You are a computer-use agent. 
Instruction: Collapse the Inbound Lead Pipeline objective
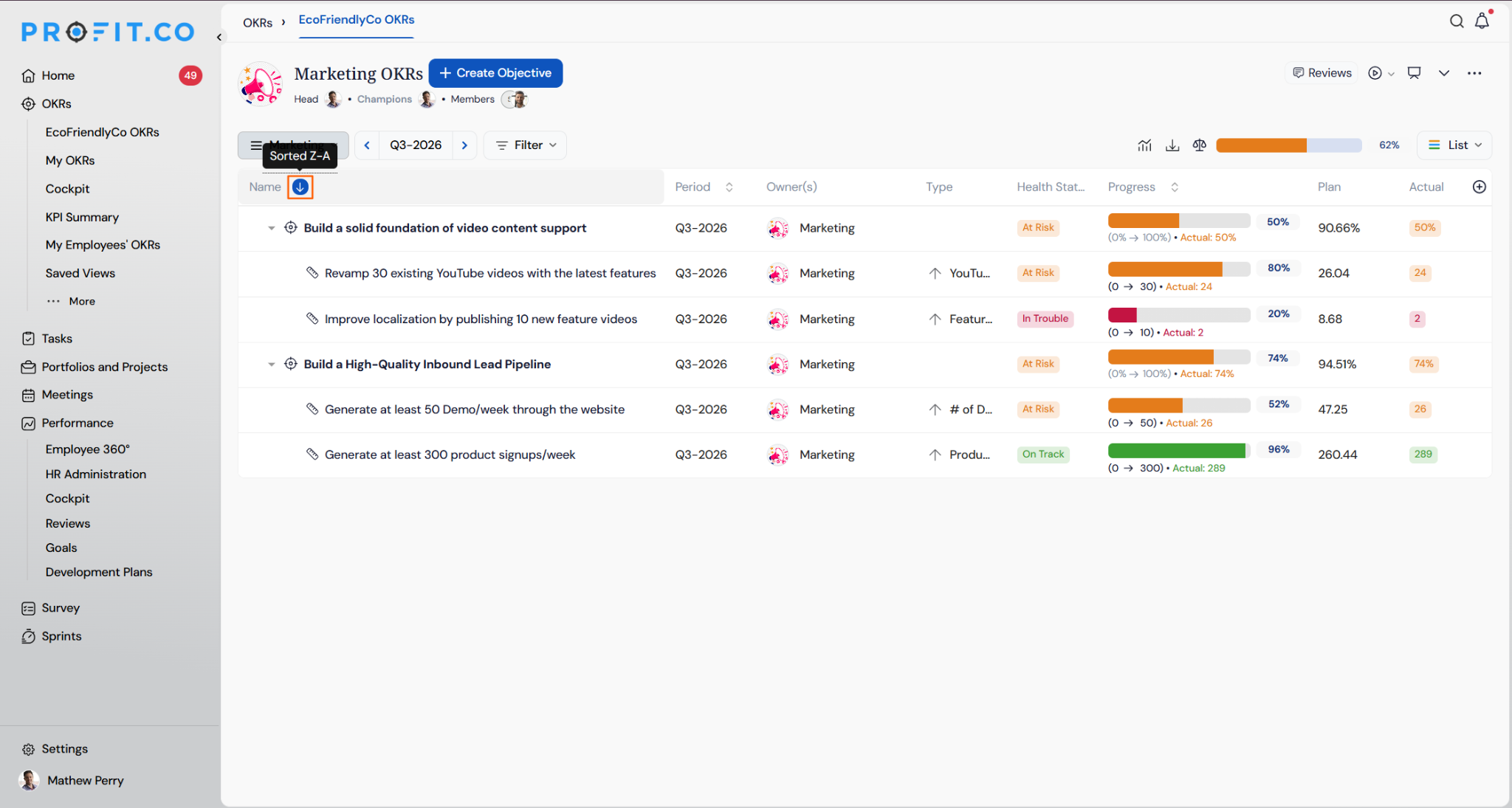272,365
